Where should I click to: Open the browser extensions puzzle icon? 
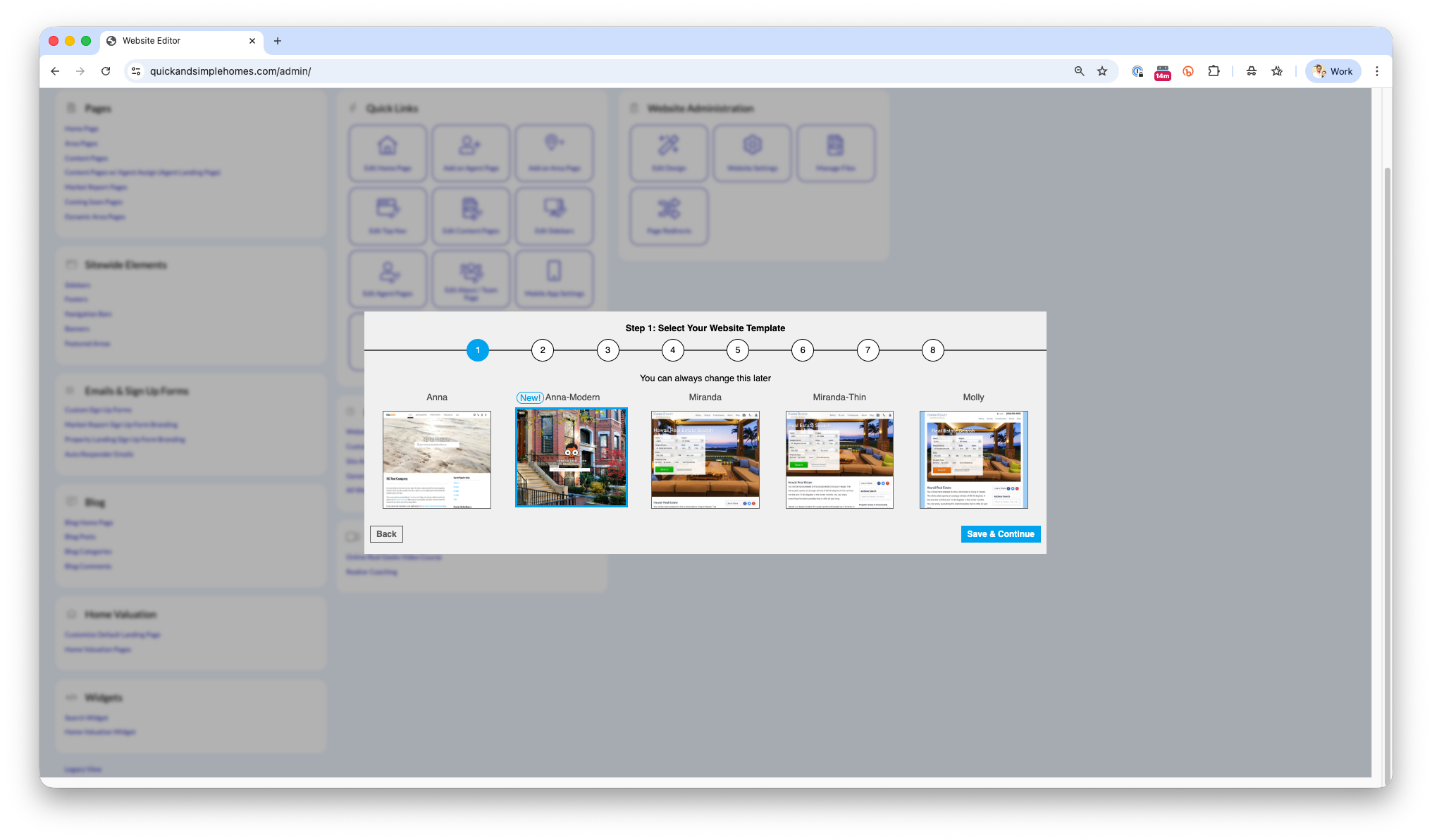pyautogui.click(x=1214, y=71)
